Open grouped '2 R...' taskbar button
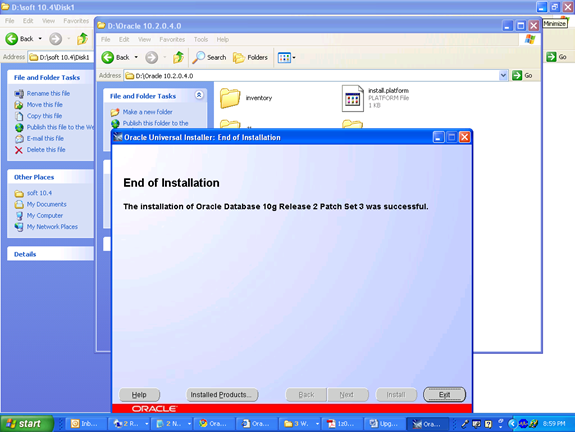Image resolution: width=576 pixels, height=433 pixels. pyautogui.click(x=129, y=423)
